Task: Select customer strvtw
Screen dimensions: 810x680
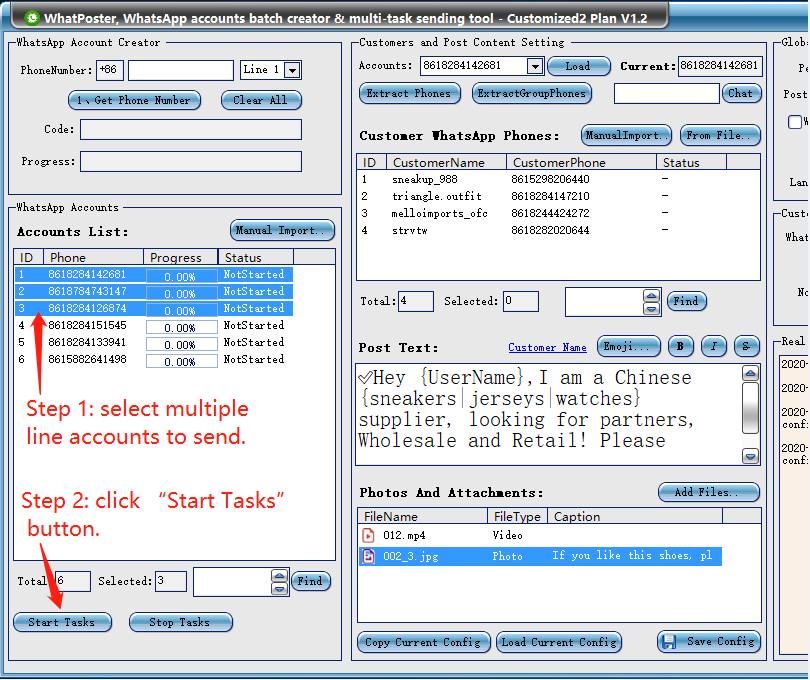Action: pos(542,230)
